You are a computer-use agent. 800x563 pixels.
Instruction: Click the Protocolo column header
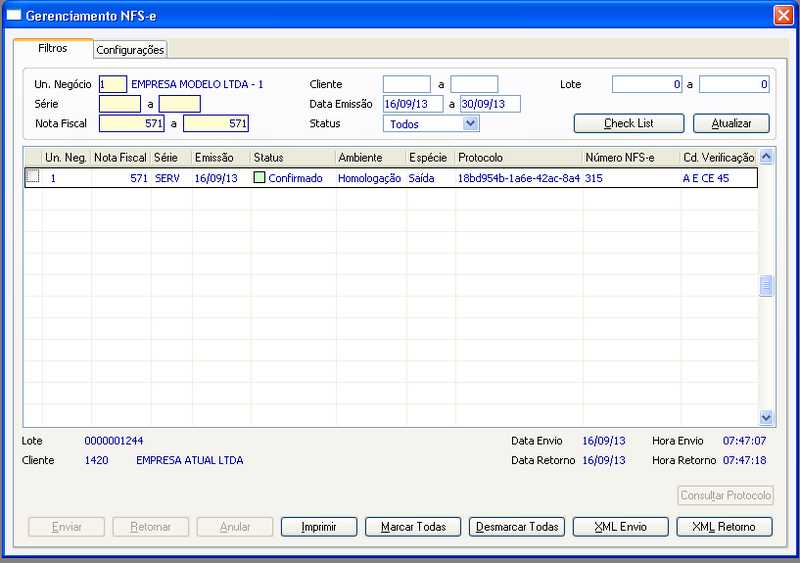click(x=519, y=158)
